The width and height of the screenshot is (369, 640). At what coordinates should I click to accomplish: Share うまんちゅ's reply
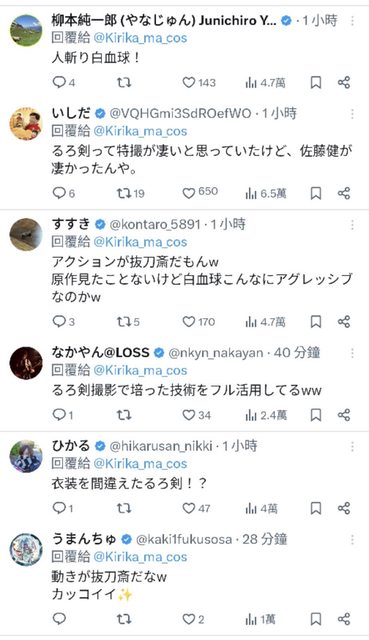[344, 619]
